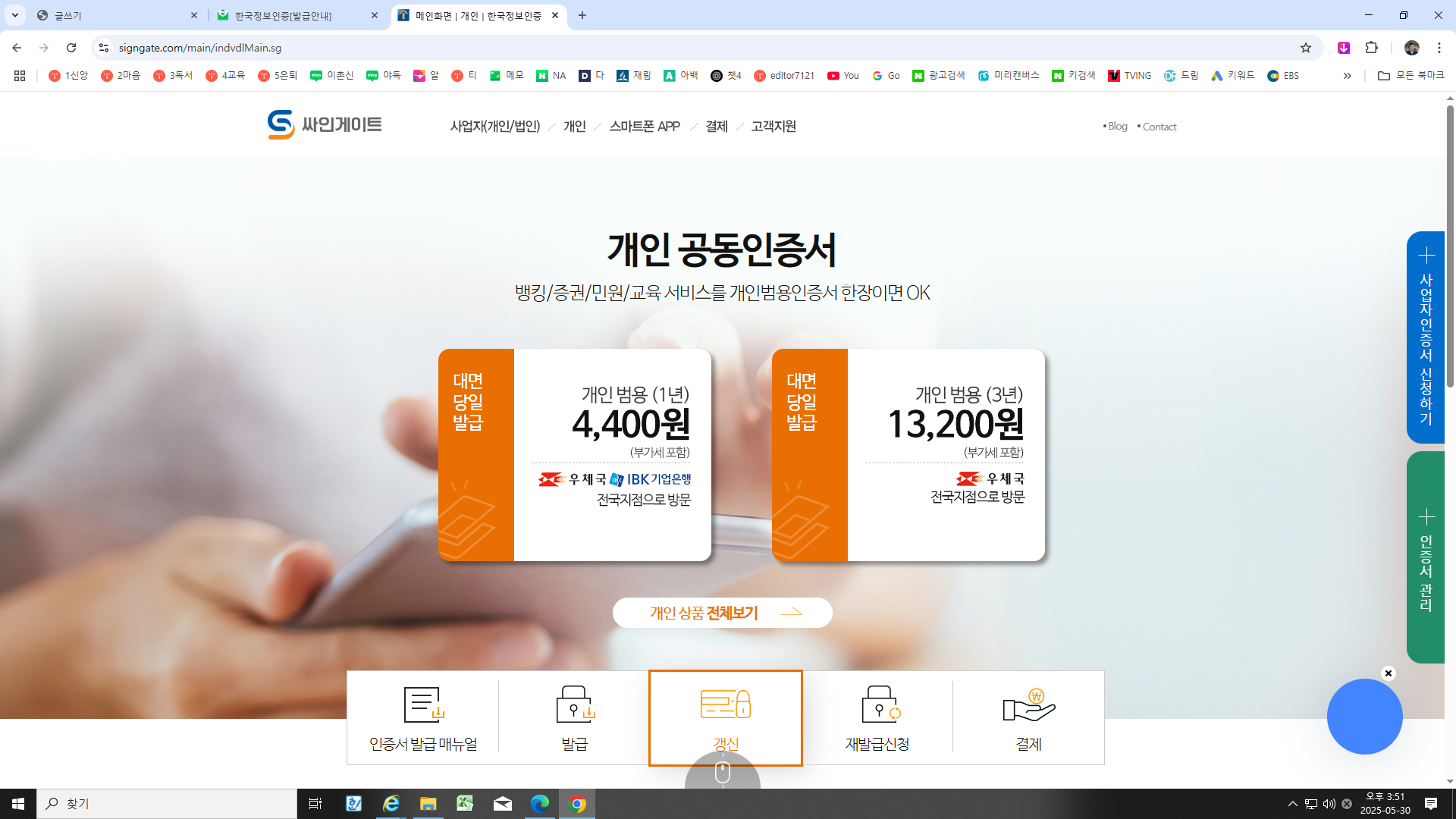Open the 발급 (issuance) padlock icon

pyautogui.click(x=574, y=705)
